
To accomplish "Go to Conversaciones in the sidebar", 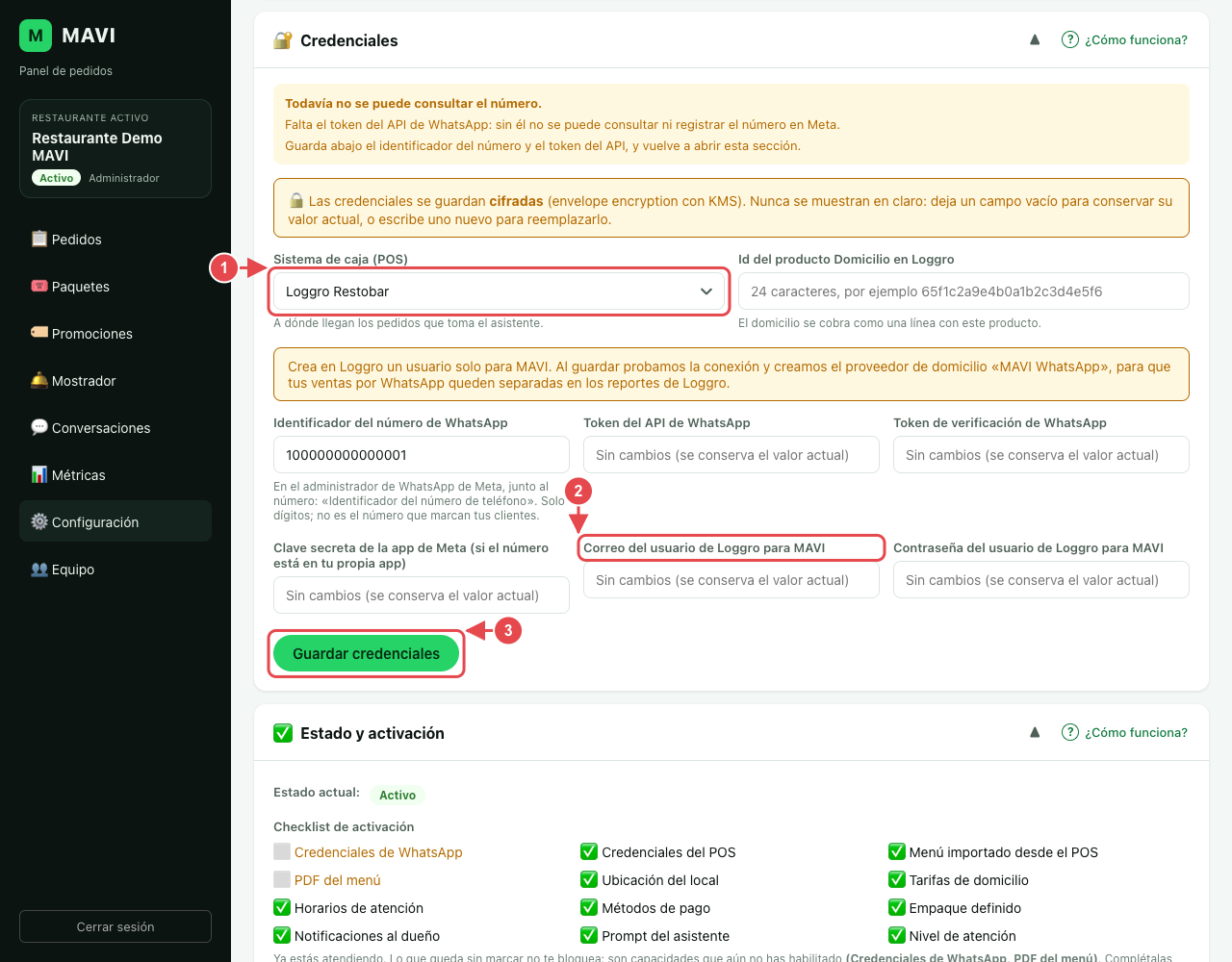I will pos(115,427).
